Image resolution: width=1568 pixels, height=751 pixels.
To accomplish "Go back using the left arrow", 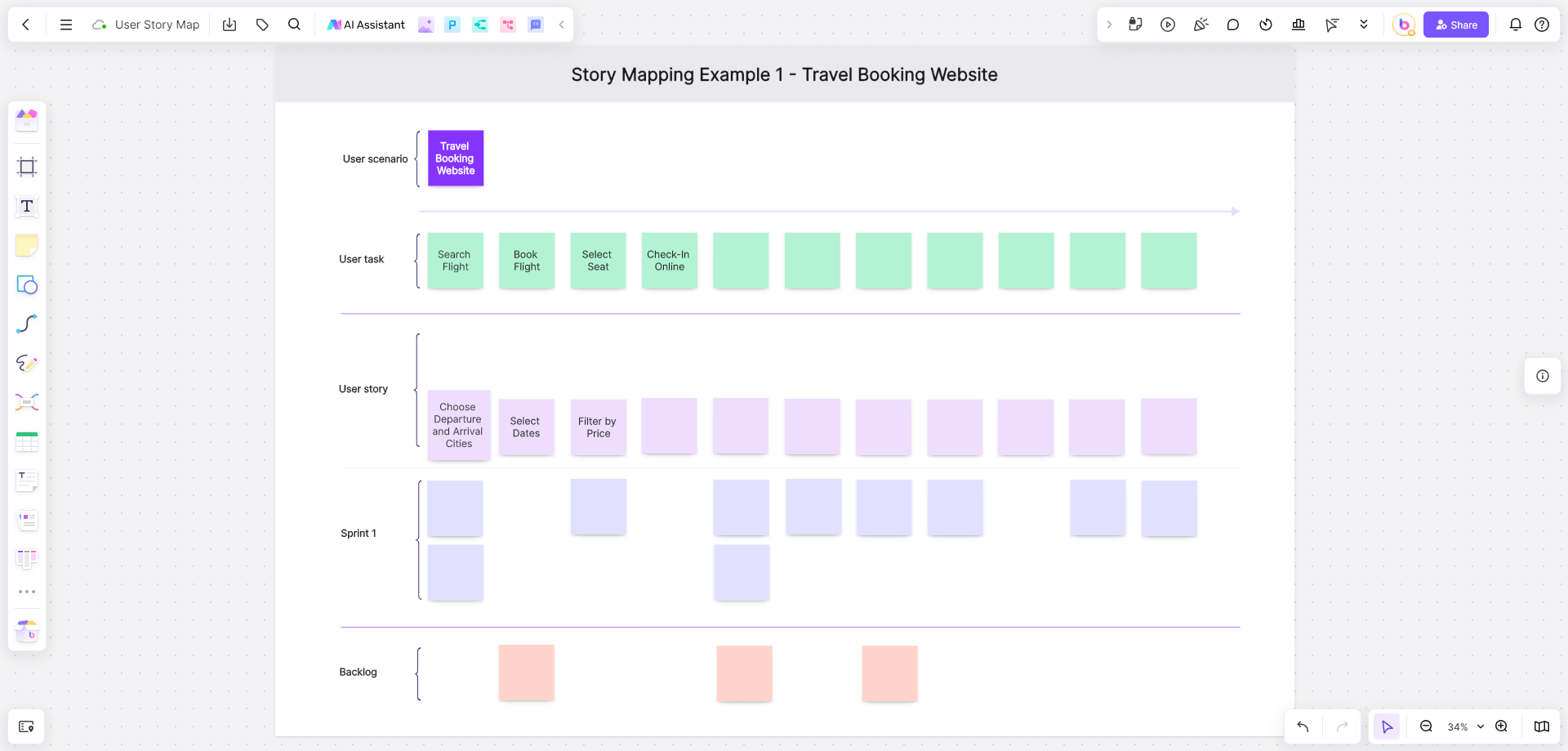I will [x=26, y=25].
